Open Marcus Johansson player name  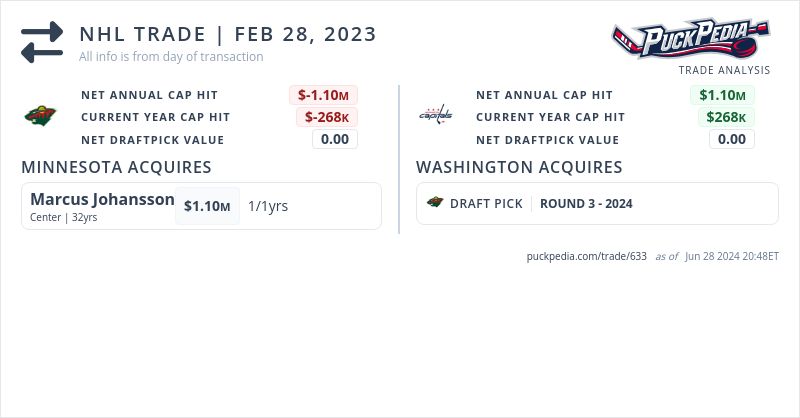(102, 199)
